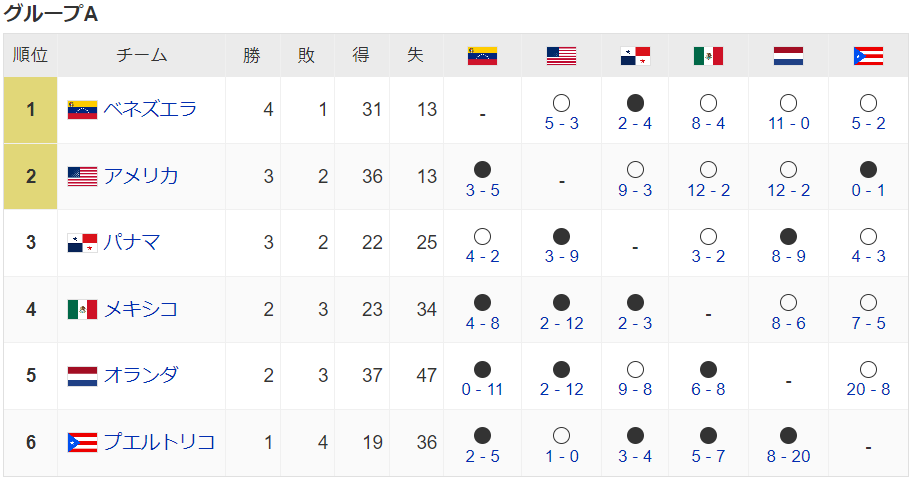Open the 9 - 8 game score

634,390
